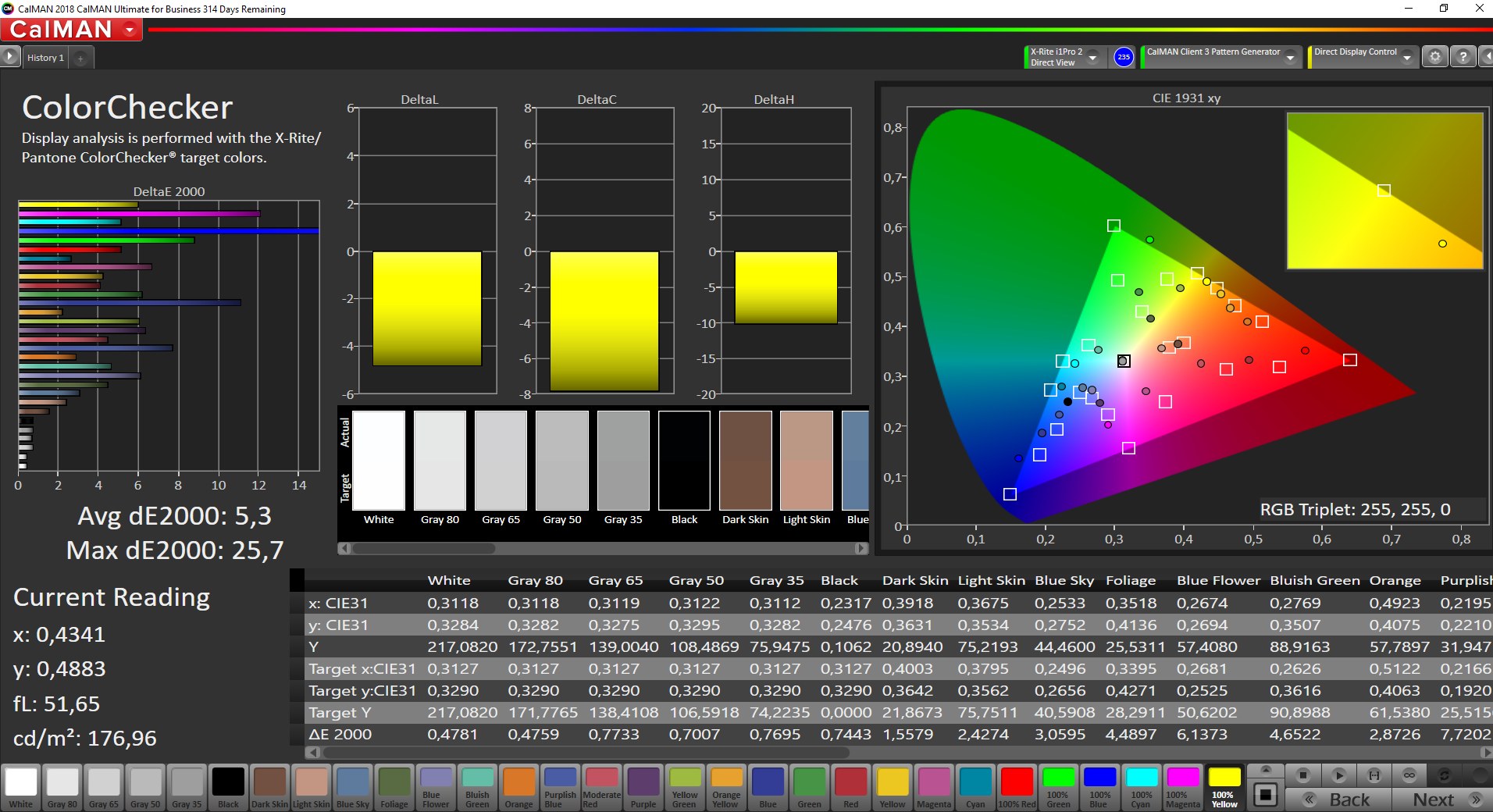
Task: Select the 100% Red patch button
Action: pos(1017,787)
